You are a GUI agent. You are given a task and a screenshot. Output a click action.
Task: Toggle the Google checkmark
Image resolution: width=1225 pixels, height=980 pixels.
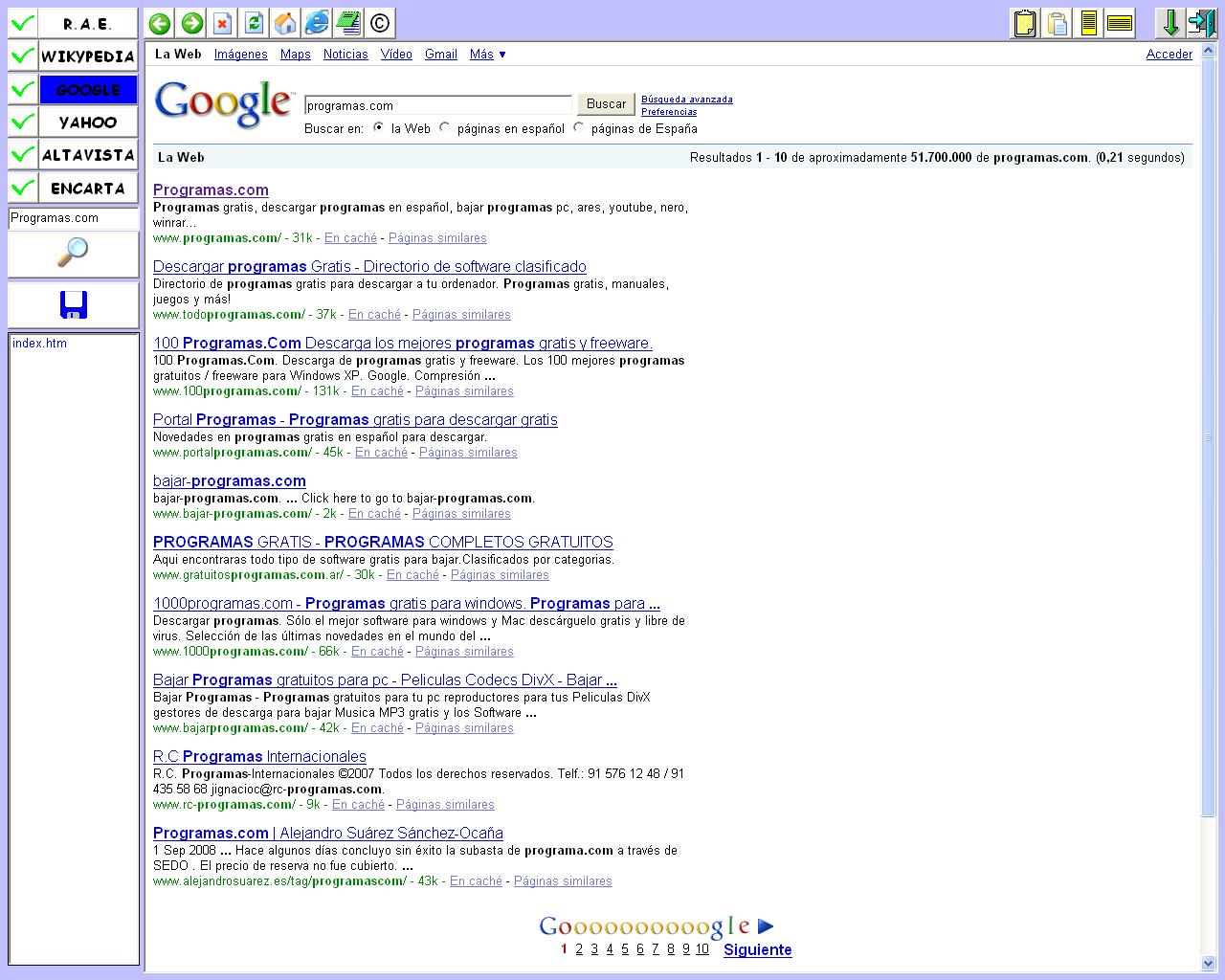tap(23, 89)
